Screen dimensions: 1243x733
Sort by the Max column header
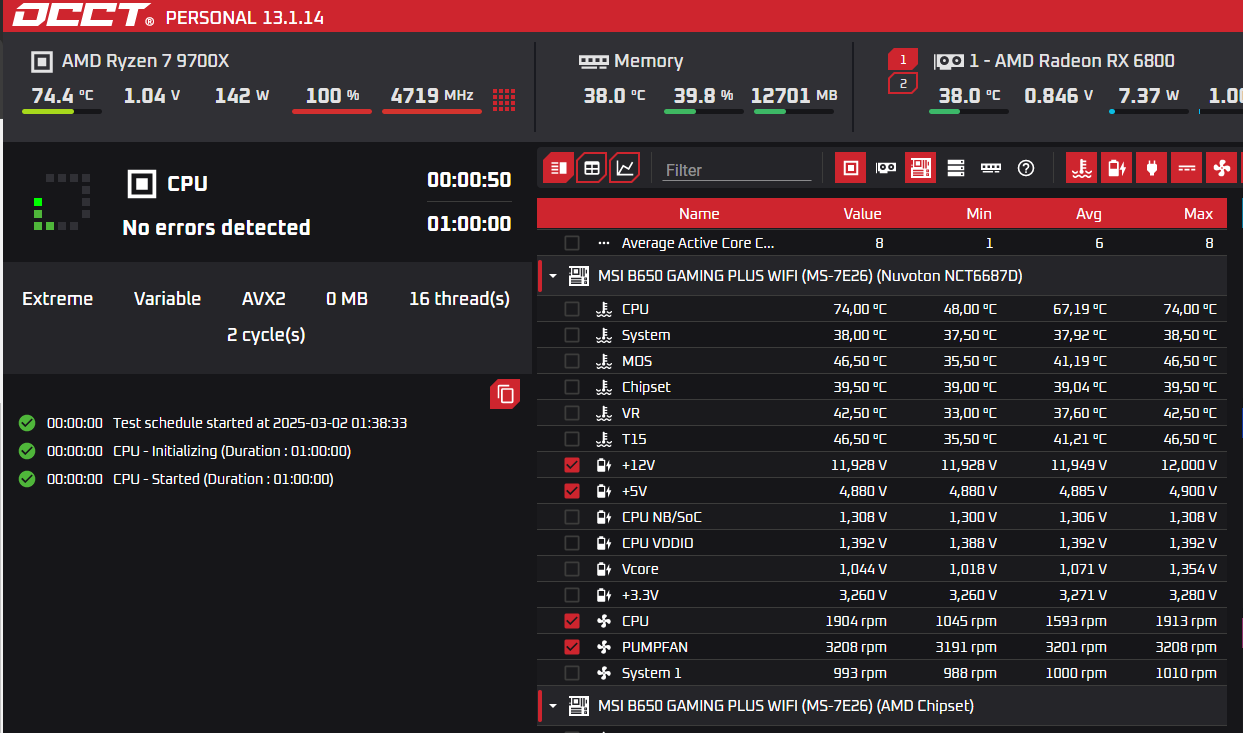coord(1198,213)
